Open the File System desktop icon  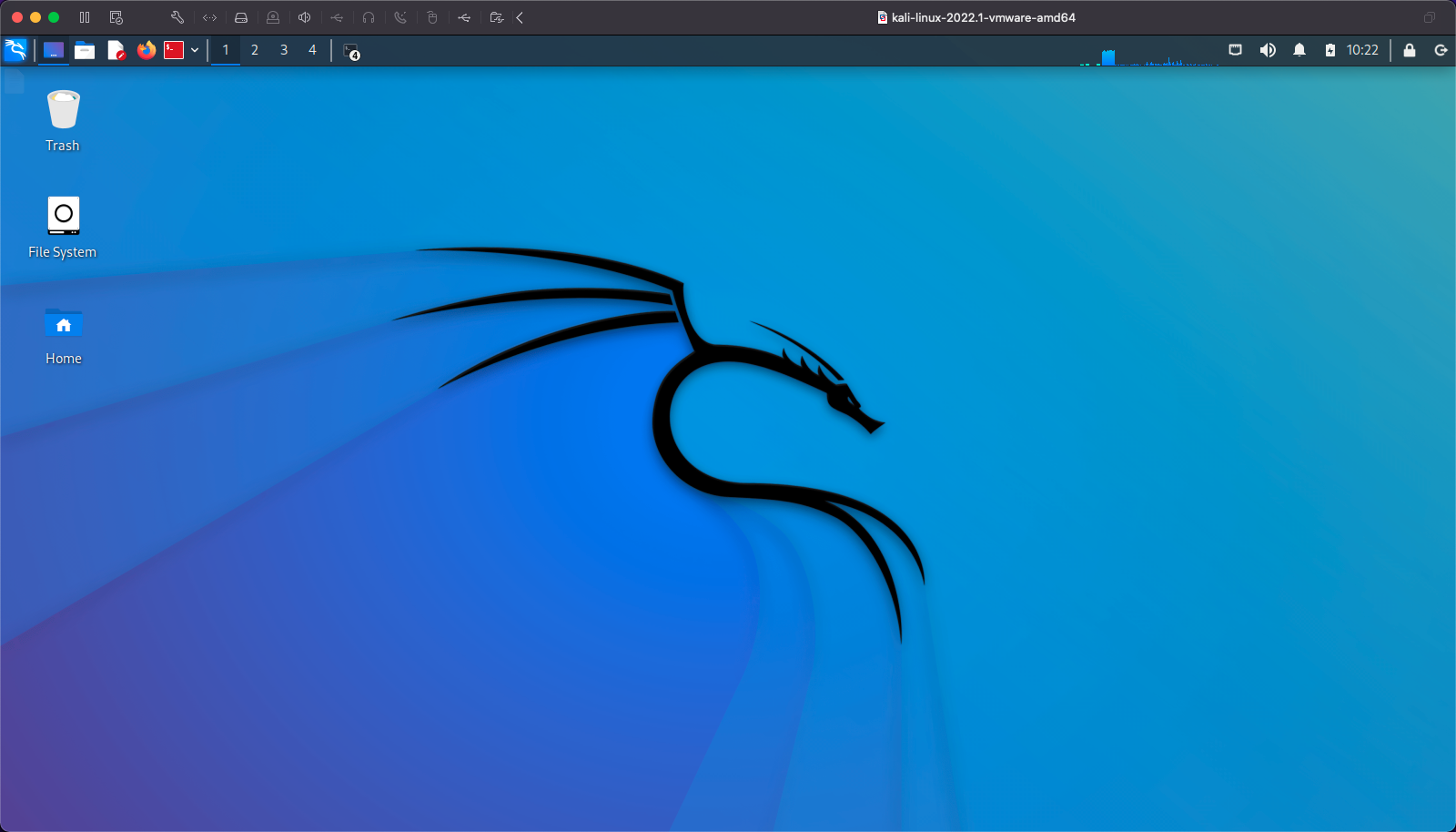click(x=63, y=228)
